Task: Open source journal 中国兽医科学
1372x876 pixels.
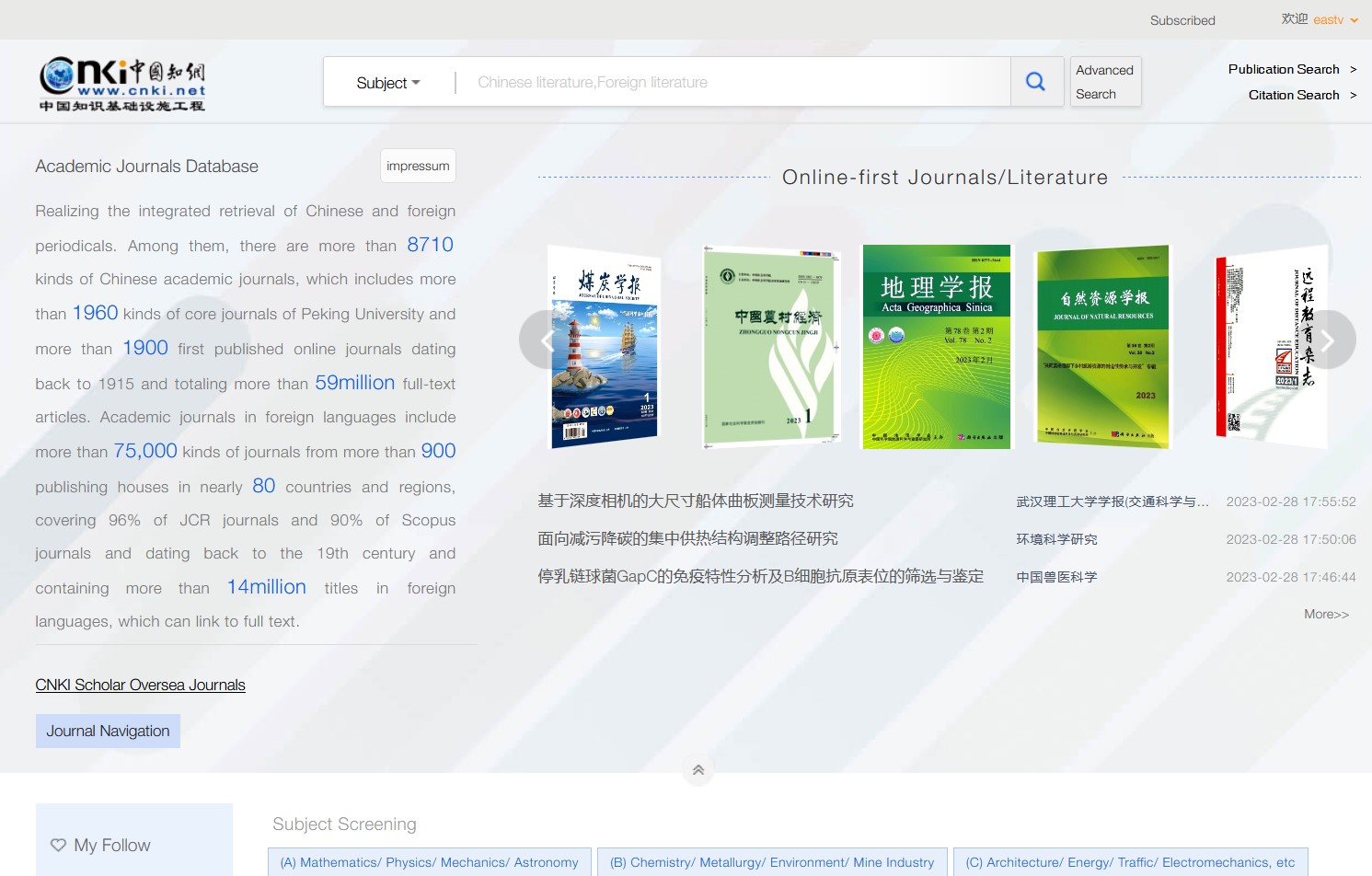Action: 1056,577
